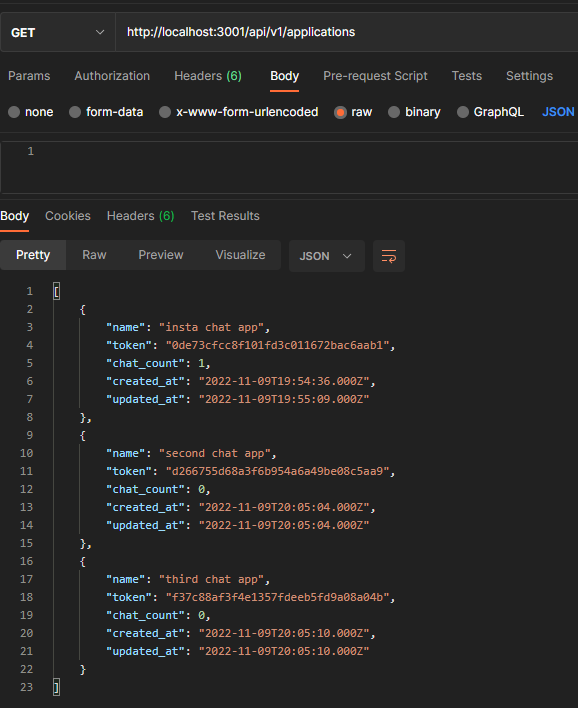Click created_at value 2022-11-09T20:05:10.000Z

point(284,633)
